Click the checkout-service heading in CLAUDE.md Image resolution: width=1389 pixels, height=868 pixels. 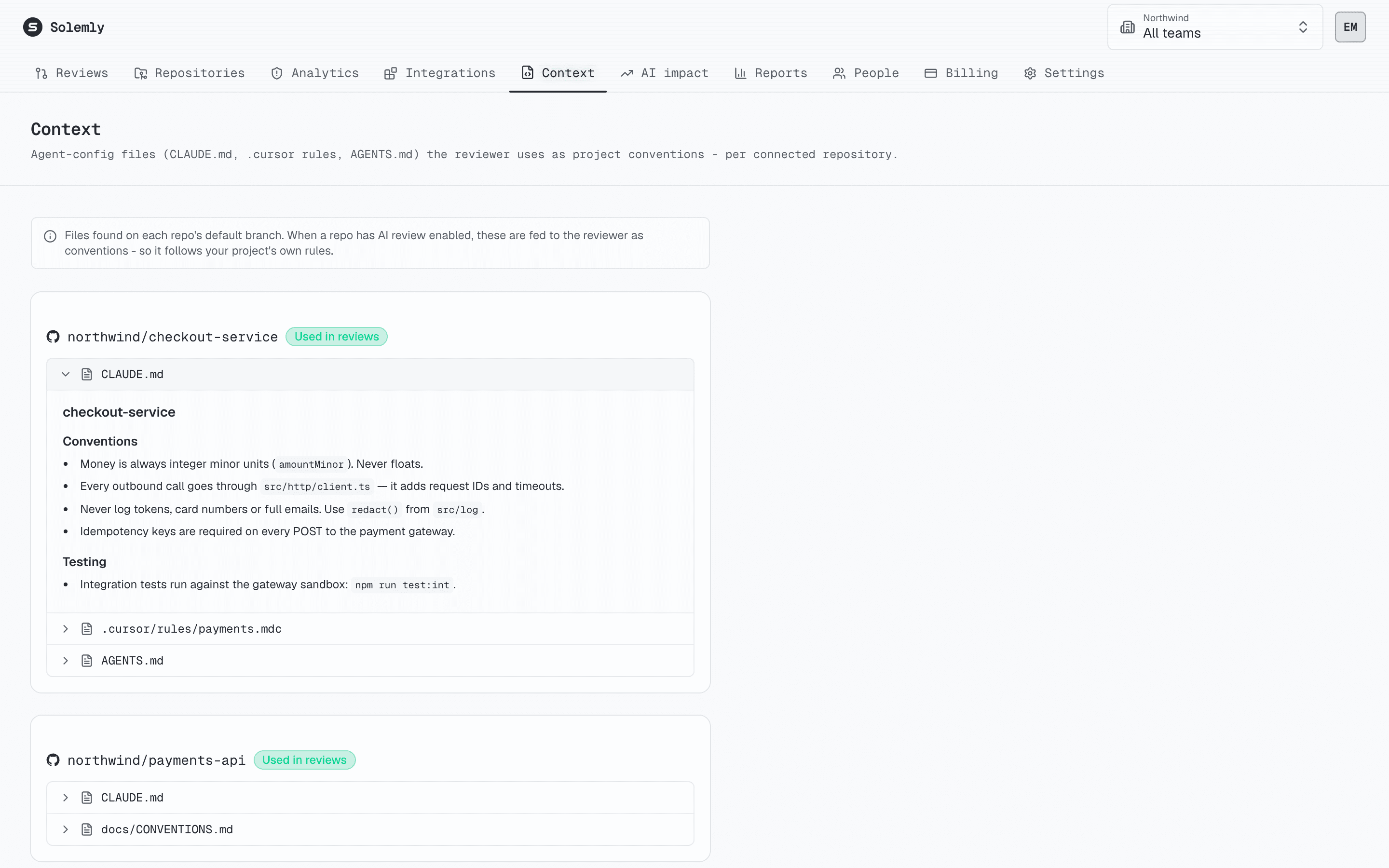pyautogui.click(x=119, y=412)
